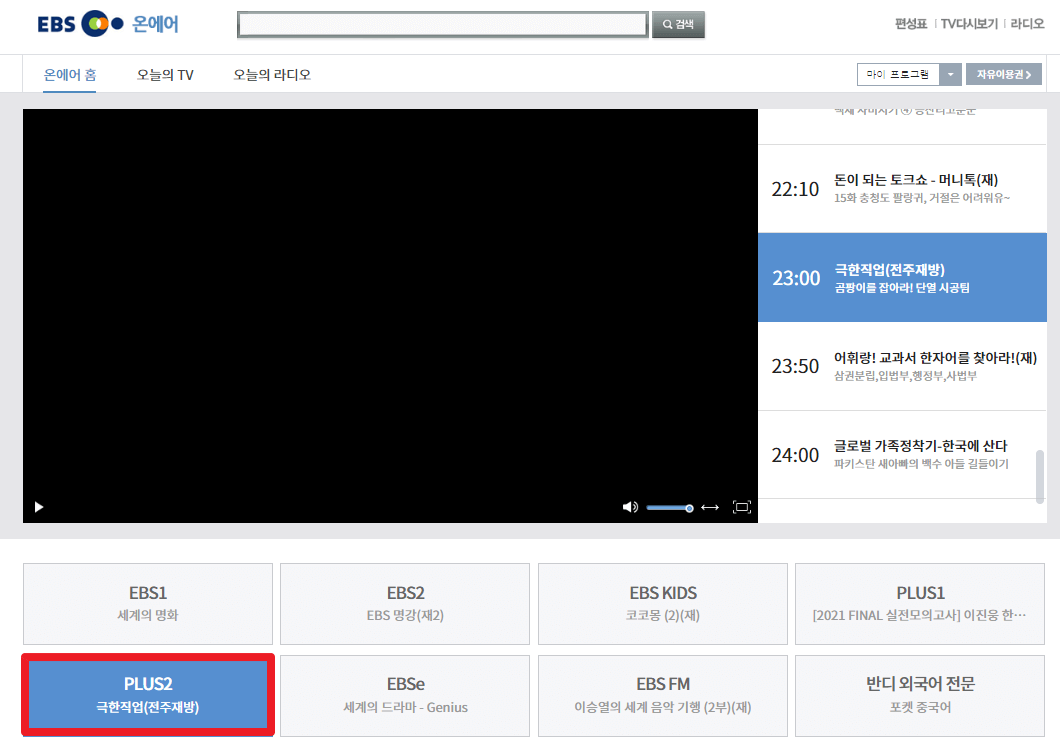Select the EBS KIDS channel tile
The height and width of the screenshot is (748, 1060).
pos(662,604)
